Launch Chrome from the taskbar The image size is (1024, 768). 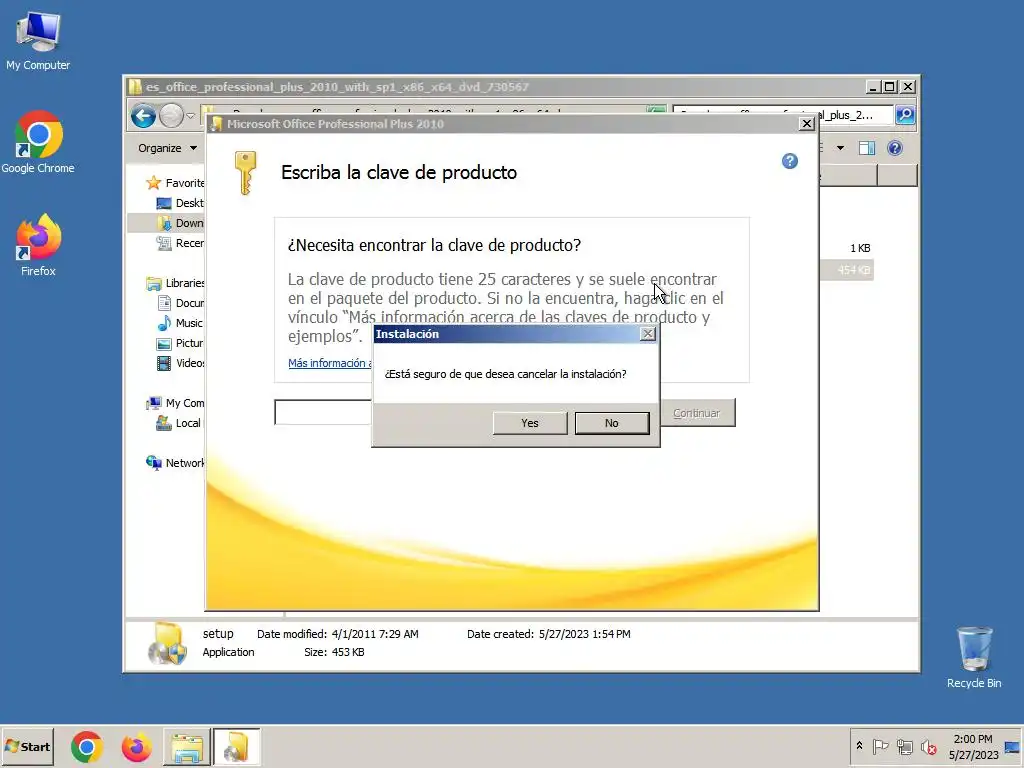click(x=87, y=747)
